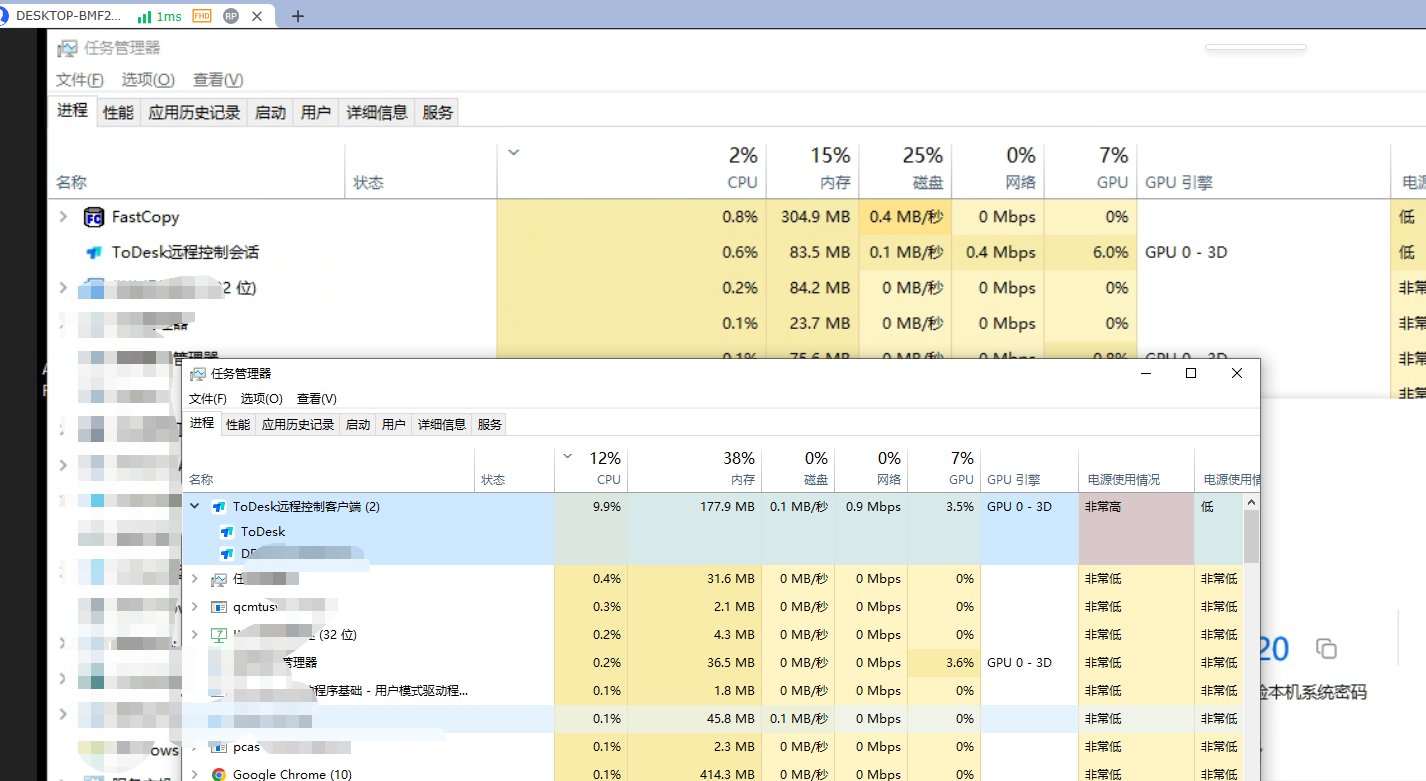Screen dimensions: 1426x781
Task: Expand the qcmtus process row
Action: (195, 607)
